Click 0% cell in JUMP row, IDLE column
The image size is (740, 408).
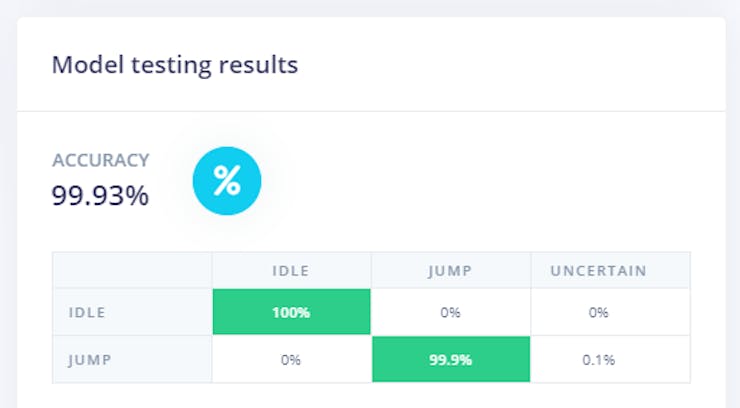[x=291, y=359]
